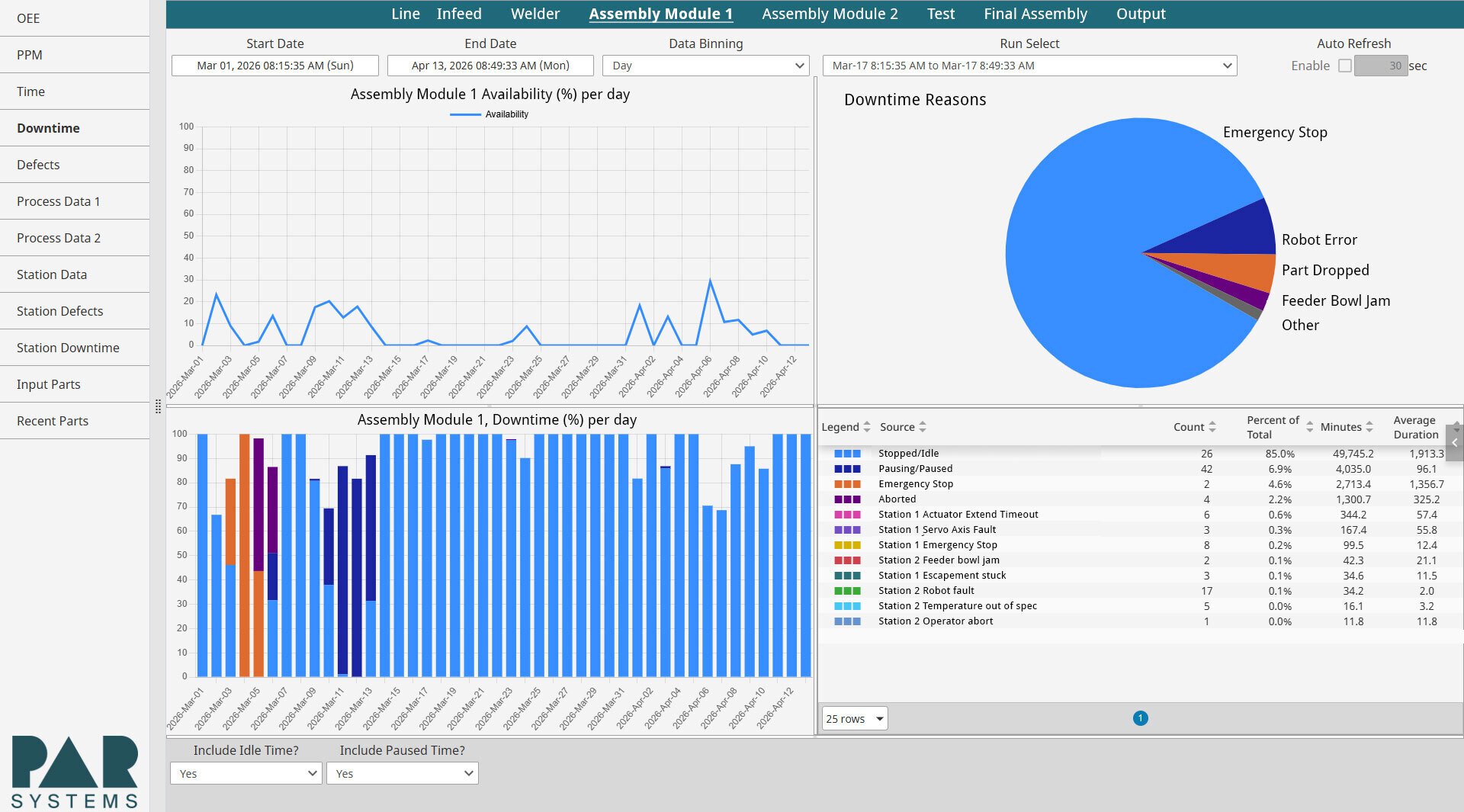Open the Data Binning dropdown
1464x812 pixels.
(x=705, y=66)
